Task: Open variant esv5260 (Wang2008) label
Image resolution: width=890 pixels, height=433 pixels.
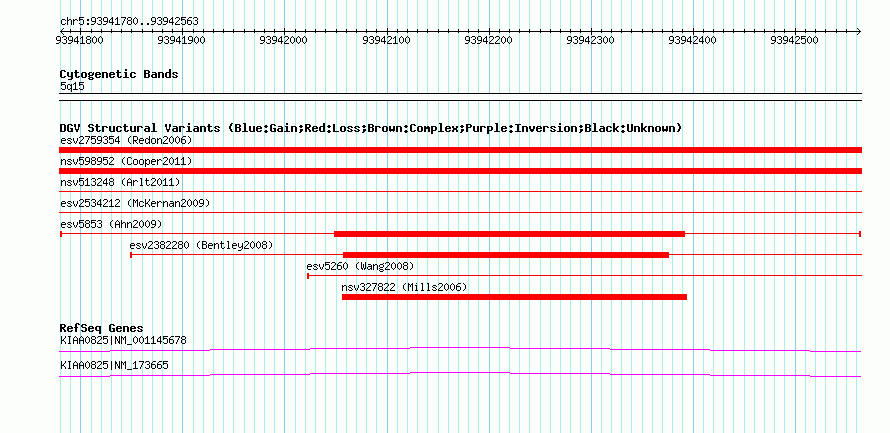Action: tap(360, 266)
